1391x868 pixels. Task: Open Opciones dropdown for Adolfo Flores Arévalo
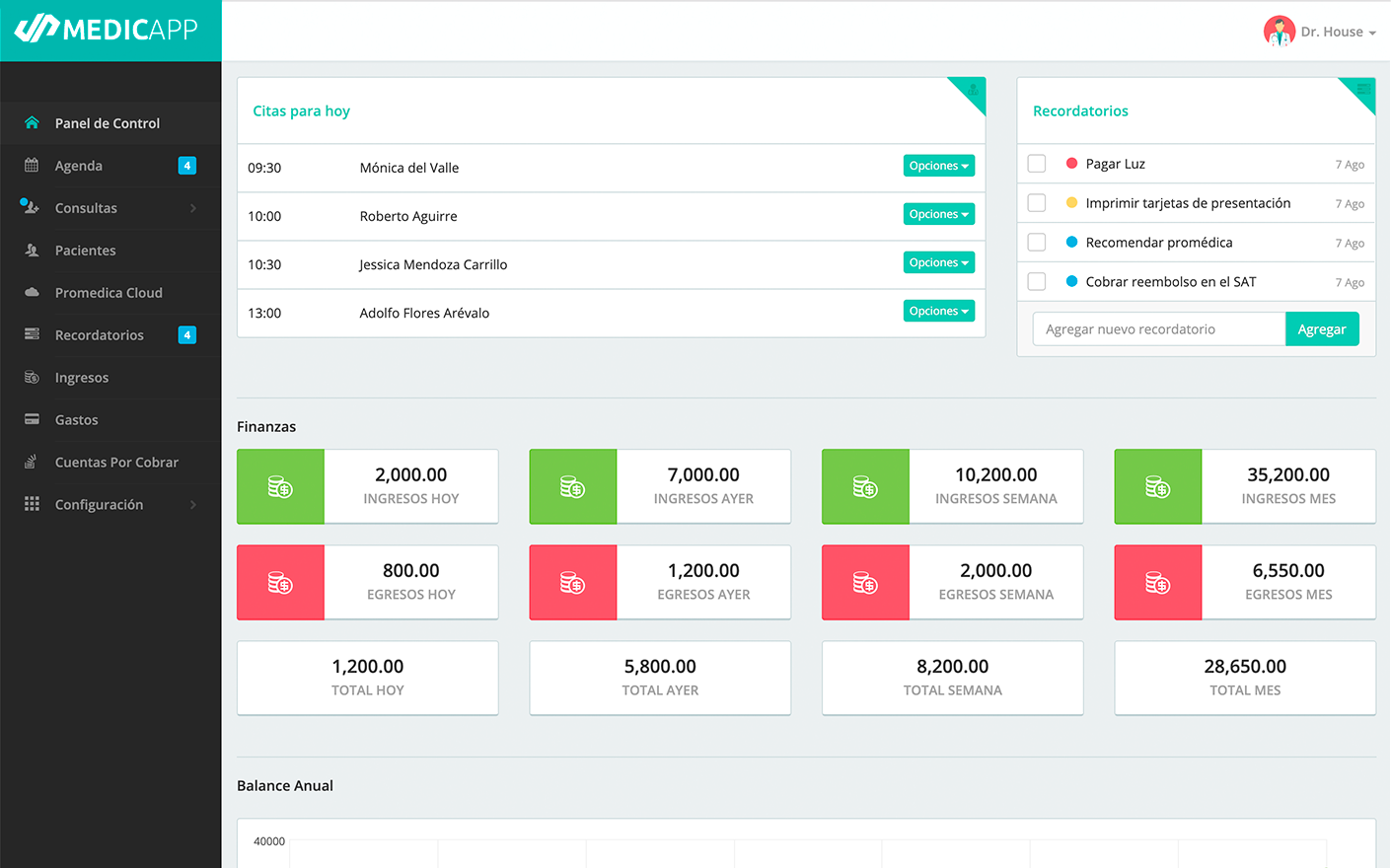[939, 311]
